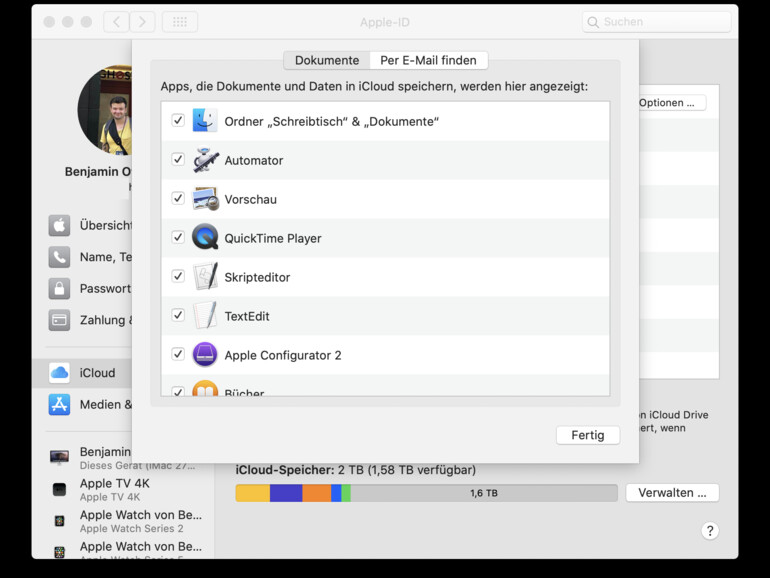Toggle the TextEdit checkbox
770x578 pixels.
click(x=178, y=316)
